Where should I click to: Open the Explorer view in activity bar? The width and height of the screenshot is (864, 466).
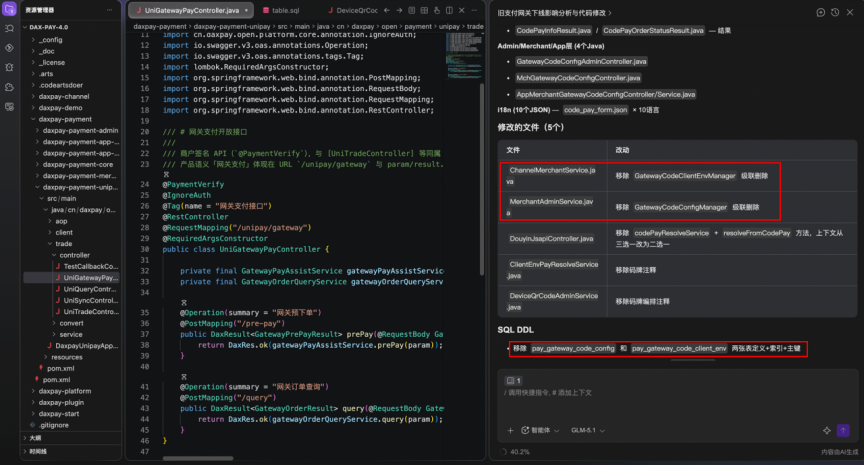[x=9, y=9]
